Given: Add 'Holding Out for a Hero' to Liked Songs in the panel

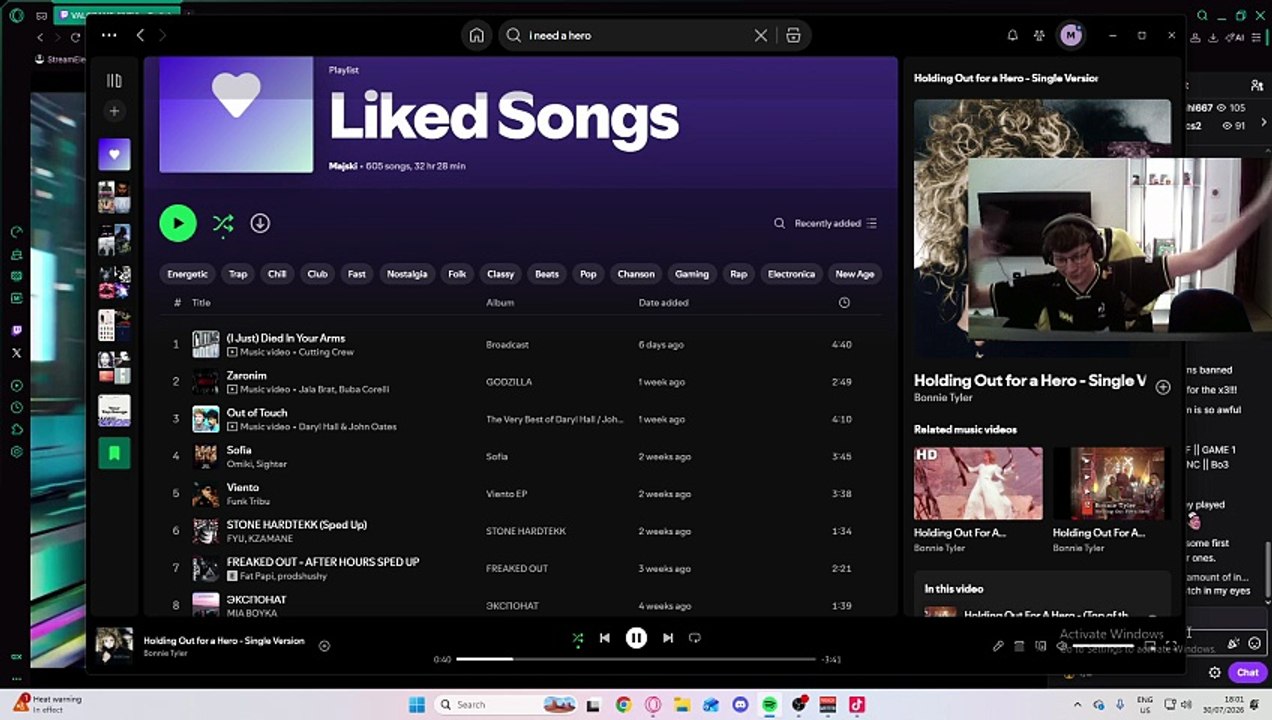Looking at the screenshot, I should [1163, 387].
